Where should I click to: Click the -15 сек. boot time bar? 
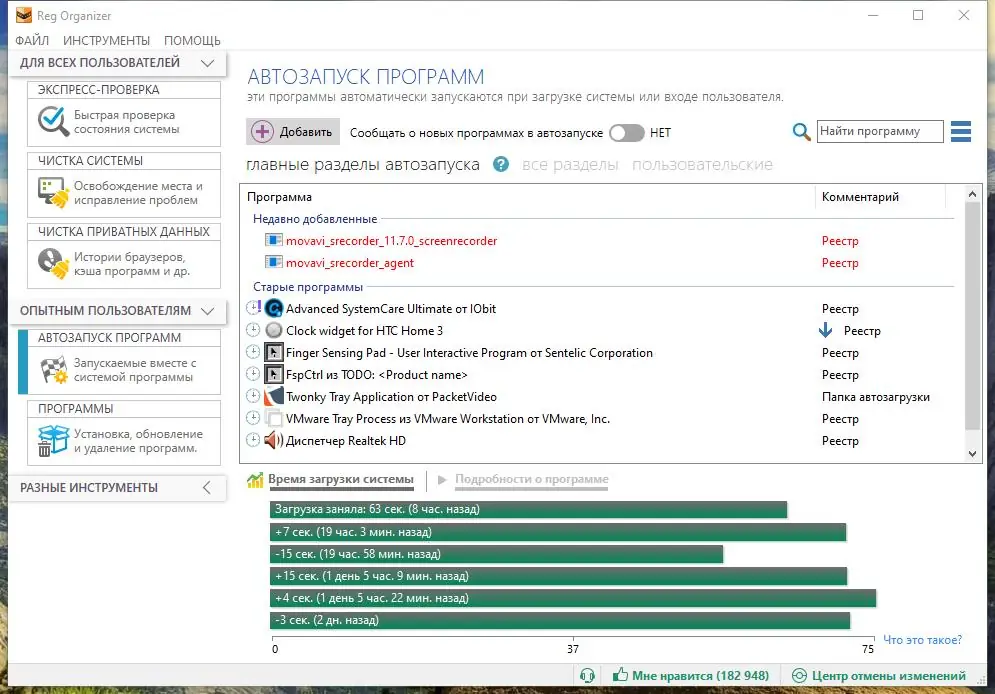click(496, 554)
